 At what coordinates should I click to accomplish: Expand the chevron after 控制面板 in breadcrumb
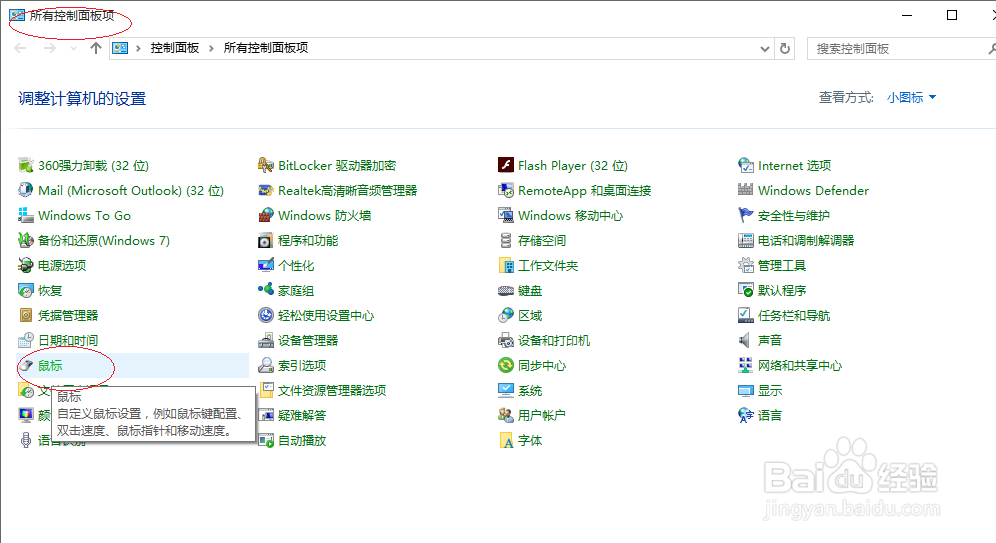point(212,48)
